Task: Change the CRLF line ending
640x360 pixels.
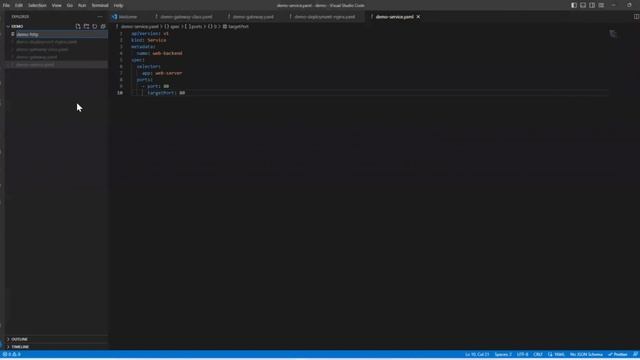Action: pos(538,354)
